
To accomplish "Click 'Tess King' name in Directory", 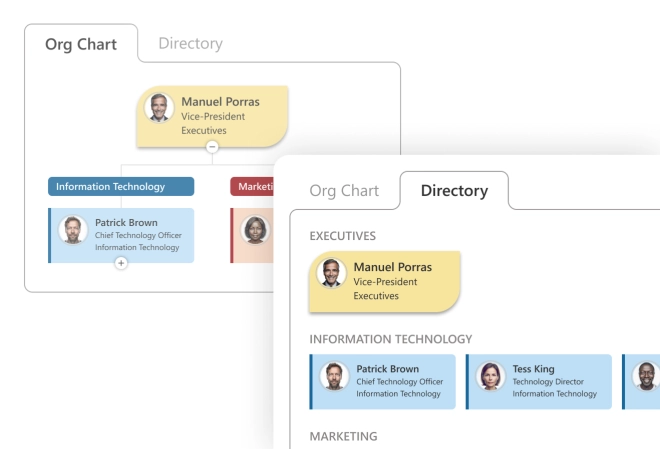I will click(x=533, y=369).
